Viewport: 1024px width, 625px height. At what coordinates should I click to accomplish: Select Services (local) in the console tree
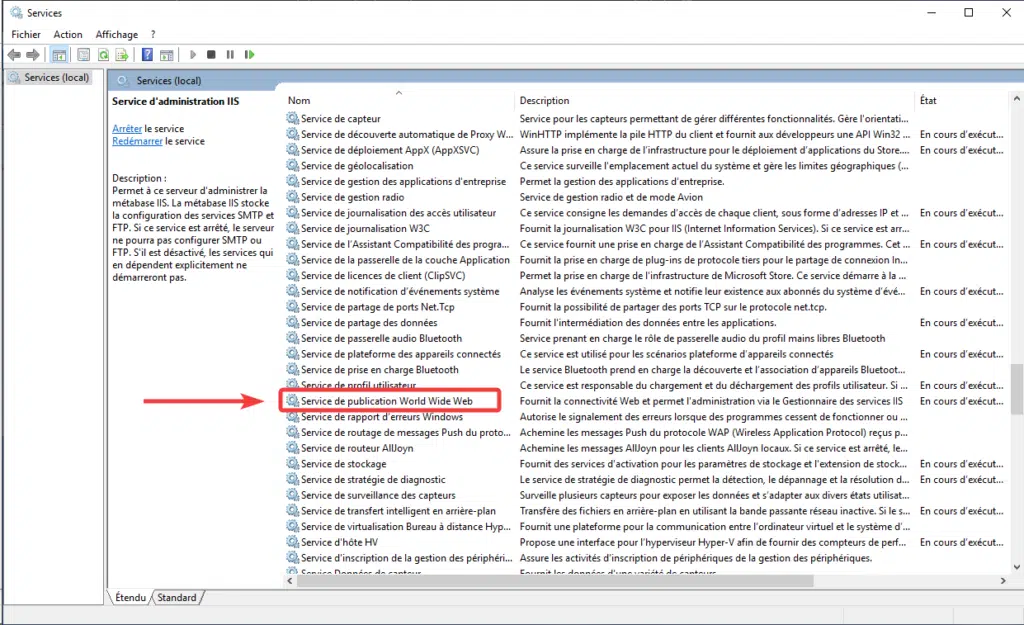point(57,77)
